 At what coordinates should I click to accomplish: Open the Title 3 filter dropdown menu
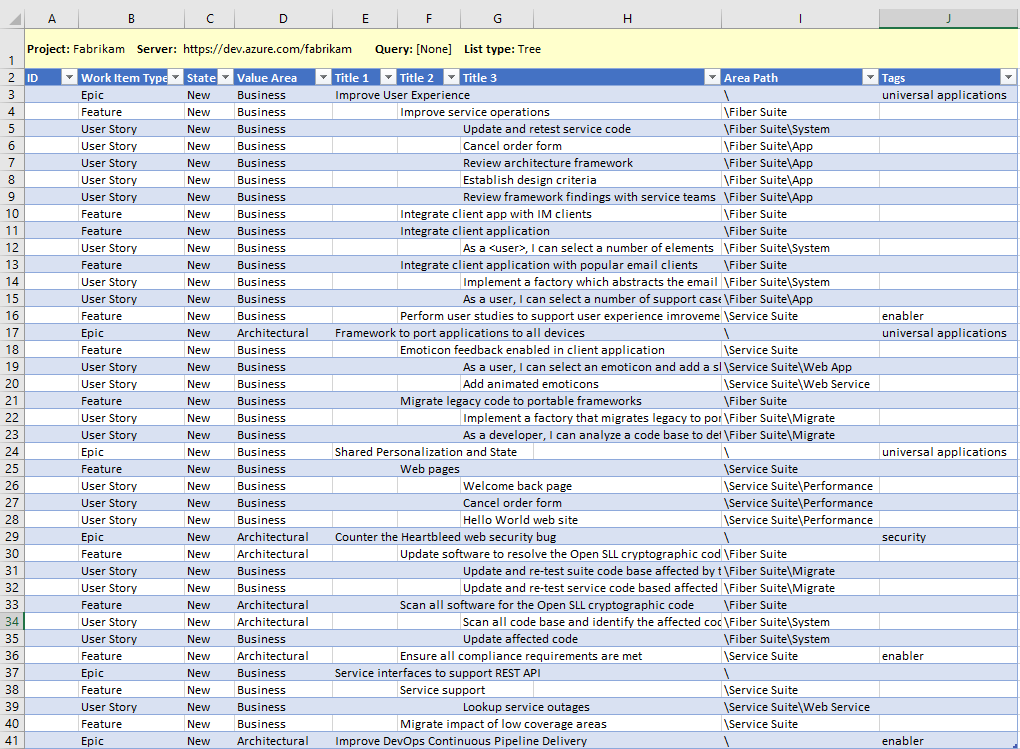pos(712,77)
